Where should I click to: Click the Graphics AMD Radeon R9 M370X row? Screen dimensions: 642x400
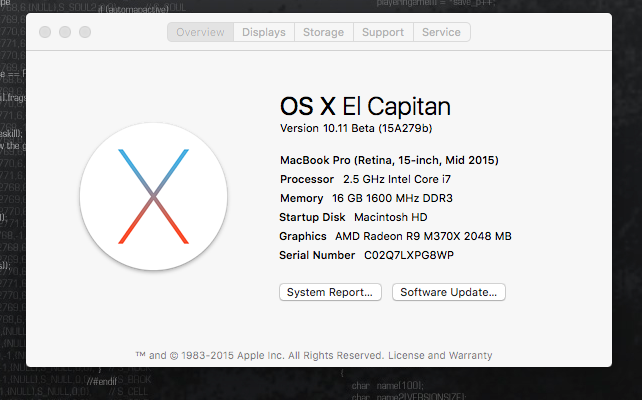pyautogui.click(x=395, y=236)
